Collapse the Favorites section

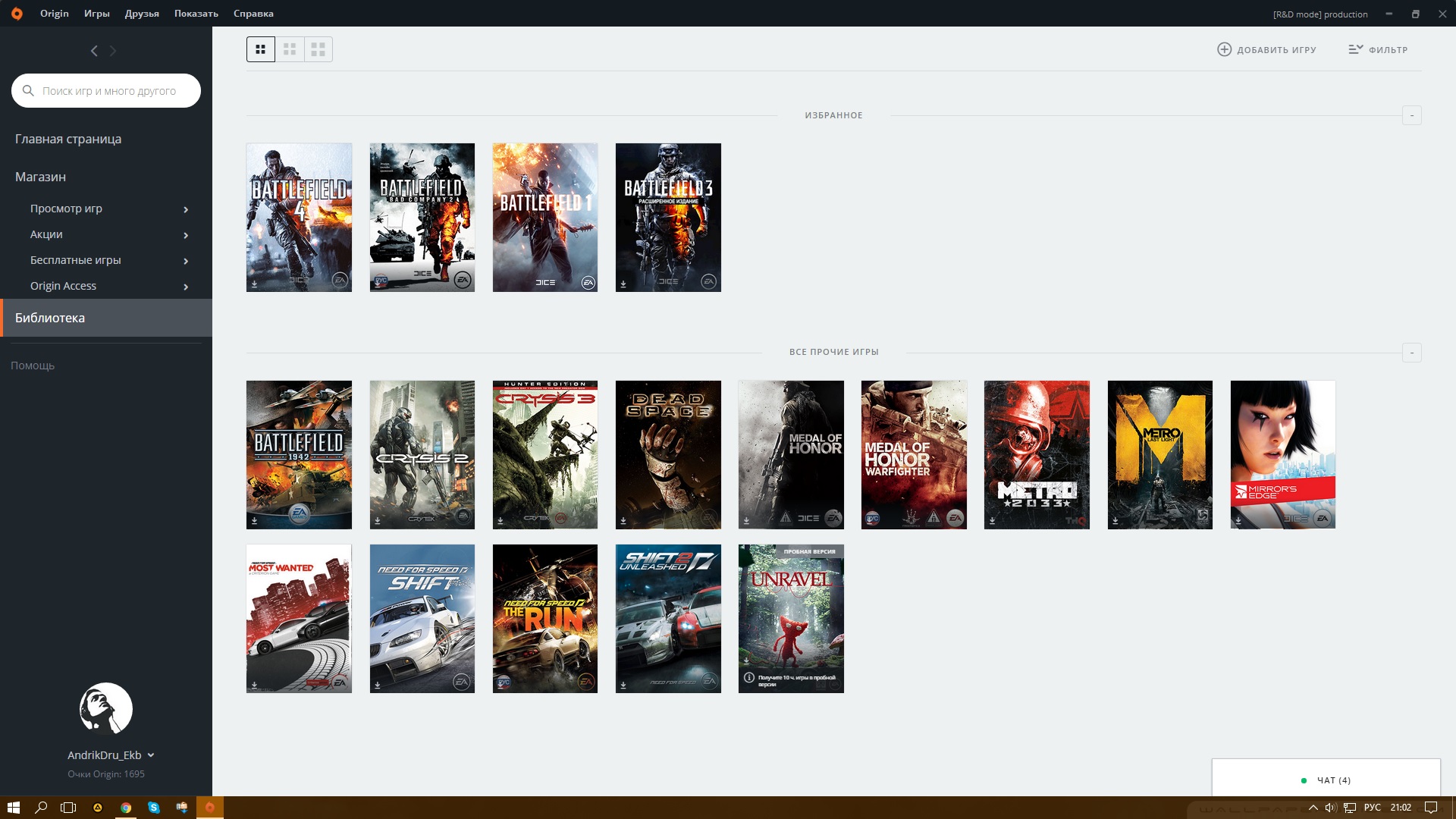tap(1411, 115)
